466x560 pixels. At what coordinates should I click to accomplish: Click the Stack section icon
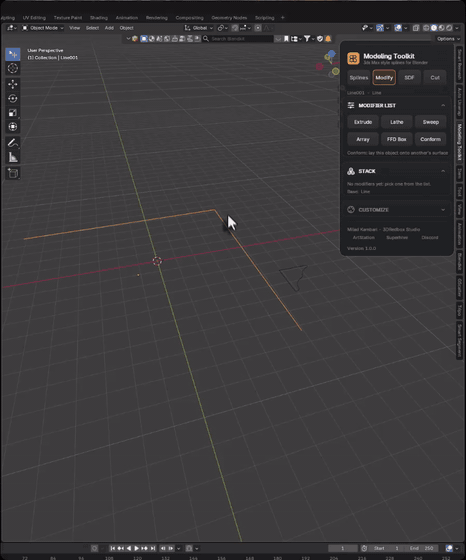pyautogui.click(x=351, y=171)
